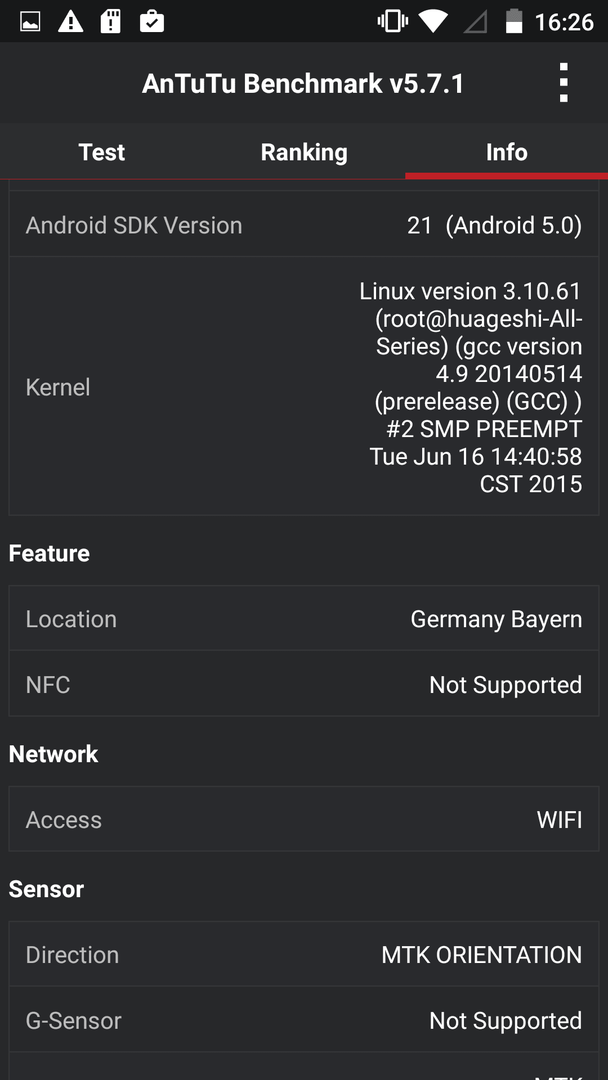Tap the NFC Not Supported row
Viewport: 608px width, 1080px height.
pyautogui.click(x=304, y=685)
